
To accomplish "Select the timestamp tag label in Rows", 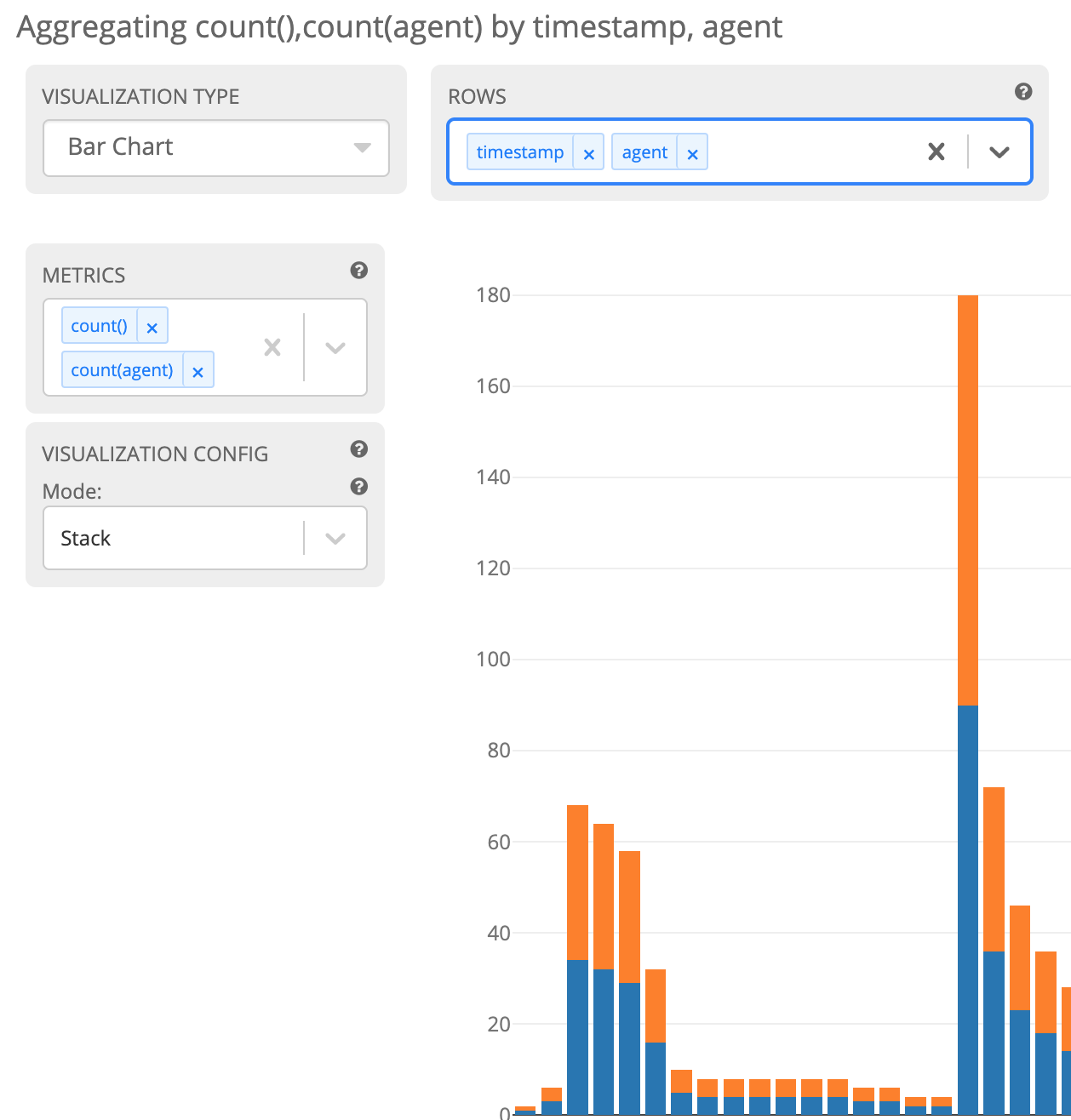I will pos(519,152).
